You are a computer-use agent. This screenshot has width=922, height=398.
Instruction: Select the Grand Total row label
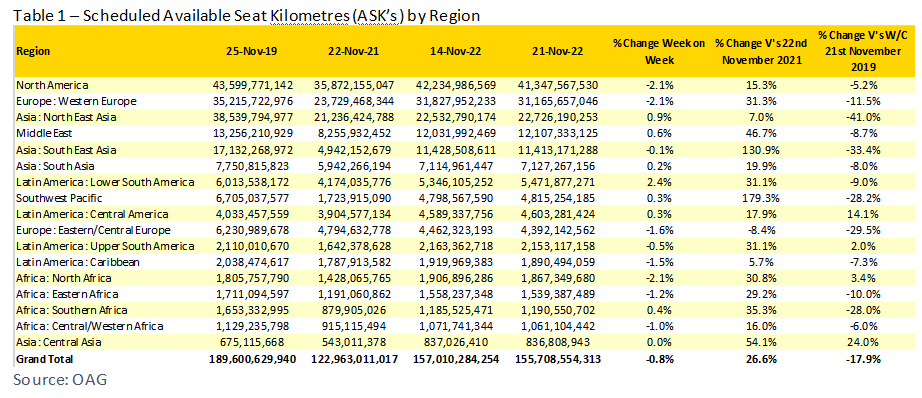tap(44, 359)
